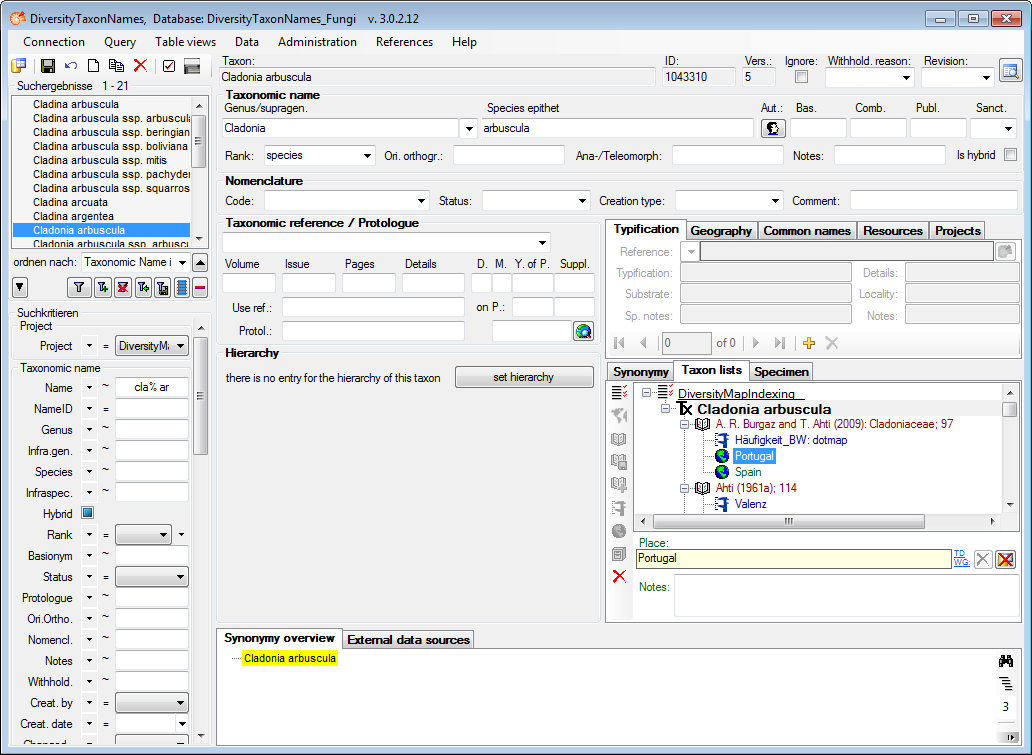Click the save floppy disk icon
Screen dimensions: 1032x755
click(47, 66)
